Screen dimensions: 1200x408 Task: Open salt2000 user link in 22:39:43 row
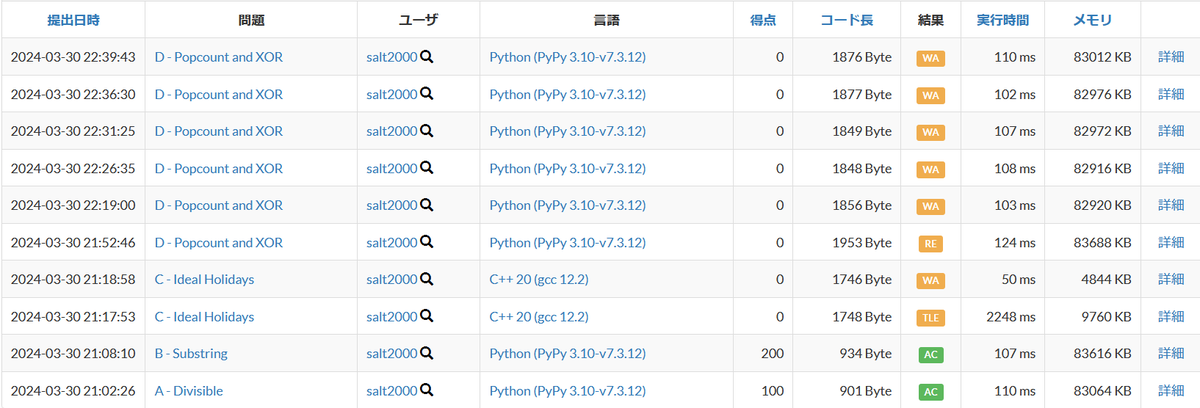click(x=392, y=57)
